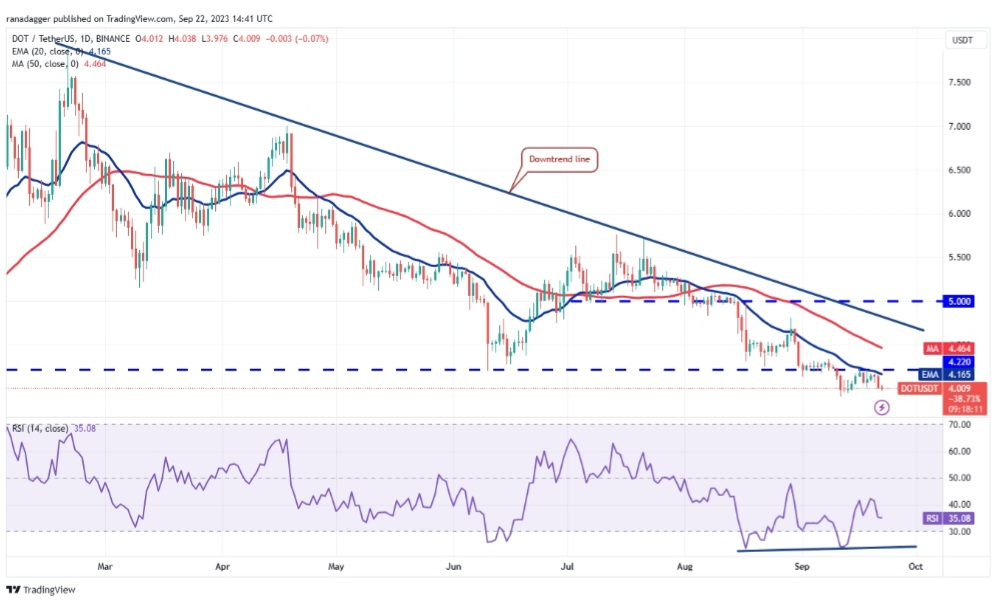Click the "Downtrend line" annotation label
The image size is (998, 604).
561,157
